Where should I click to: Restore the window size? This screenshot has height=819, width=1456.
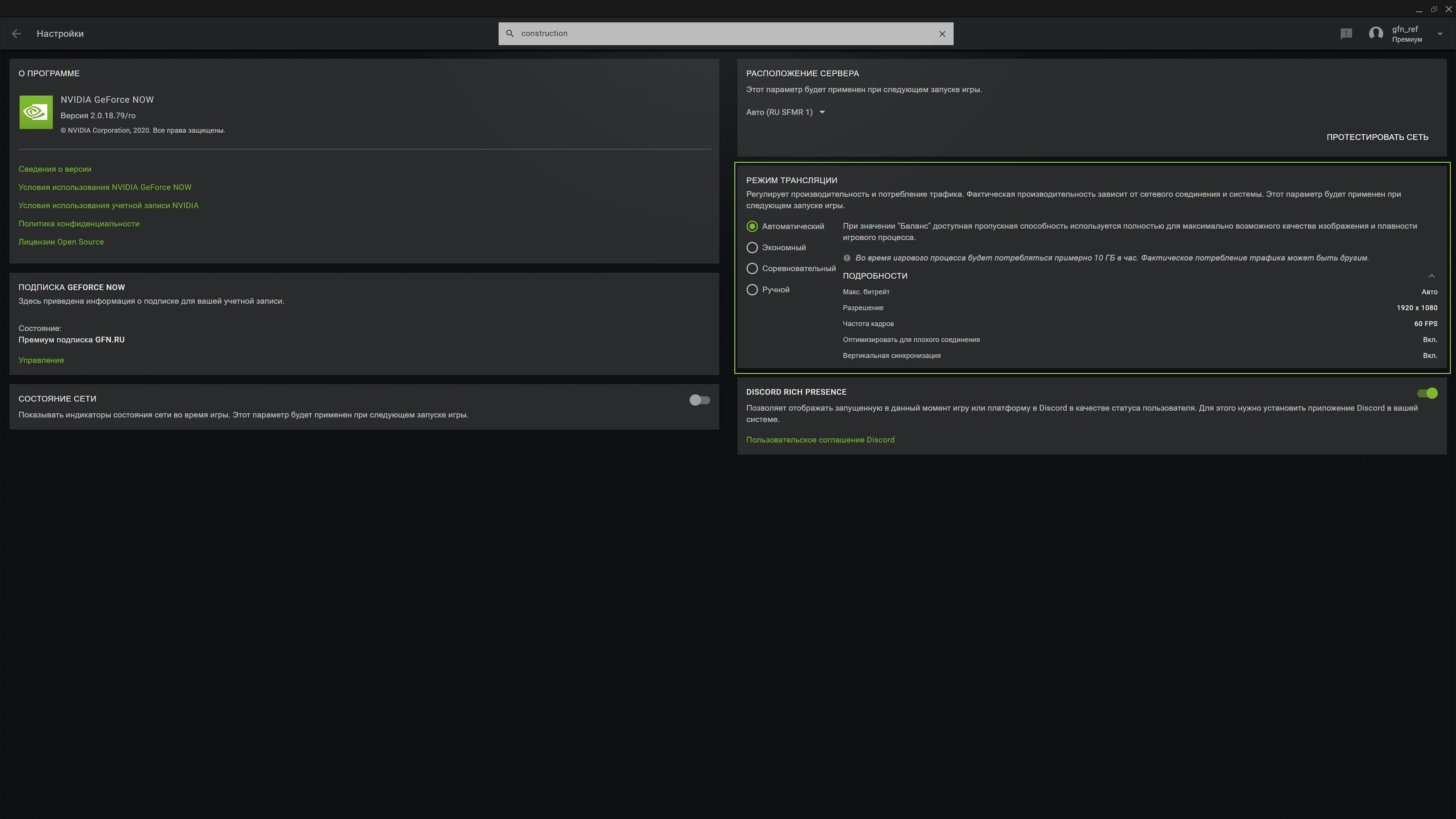[1434, 9]
